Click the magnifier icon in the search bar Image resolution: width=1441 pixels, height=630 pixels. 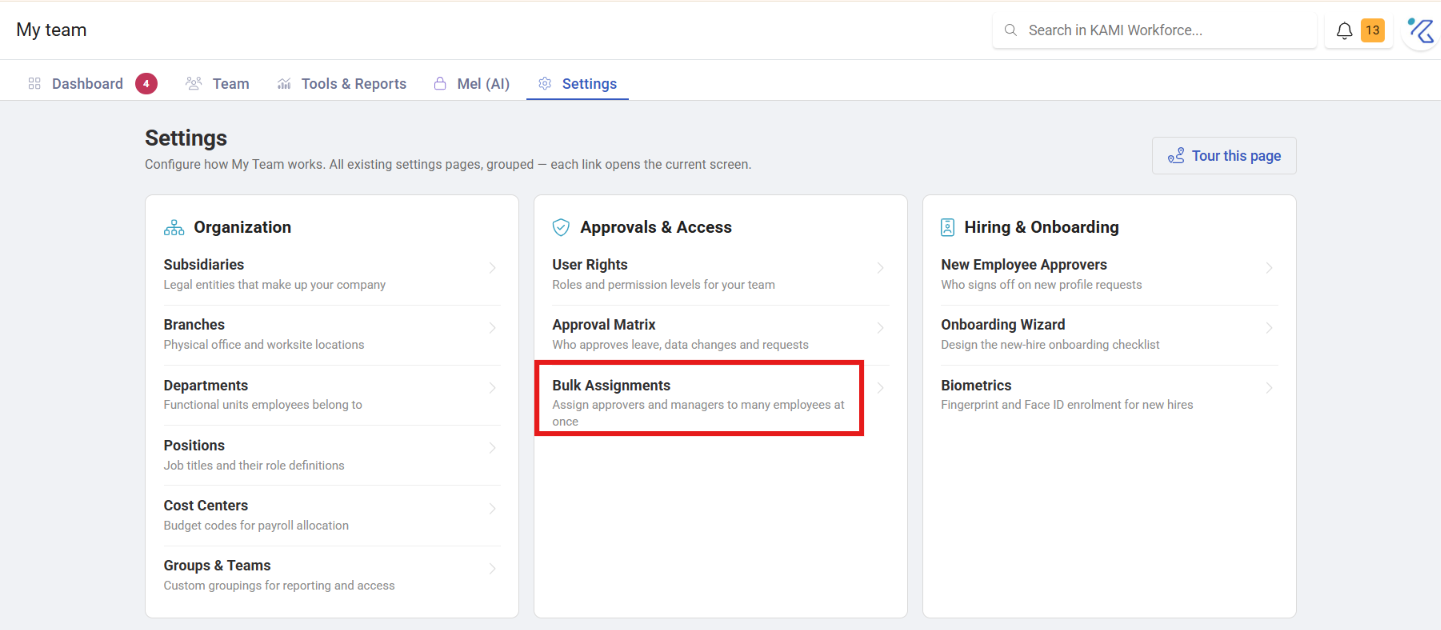click(1010, 31)
